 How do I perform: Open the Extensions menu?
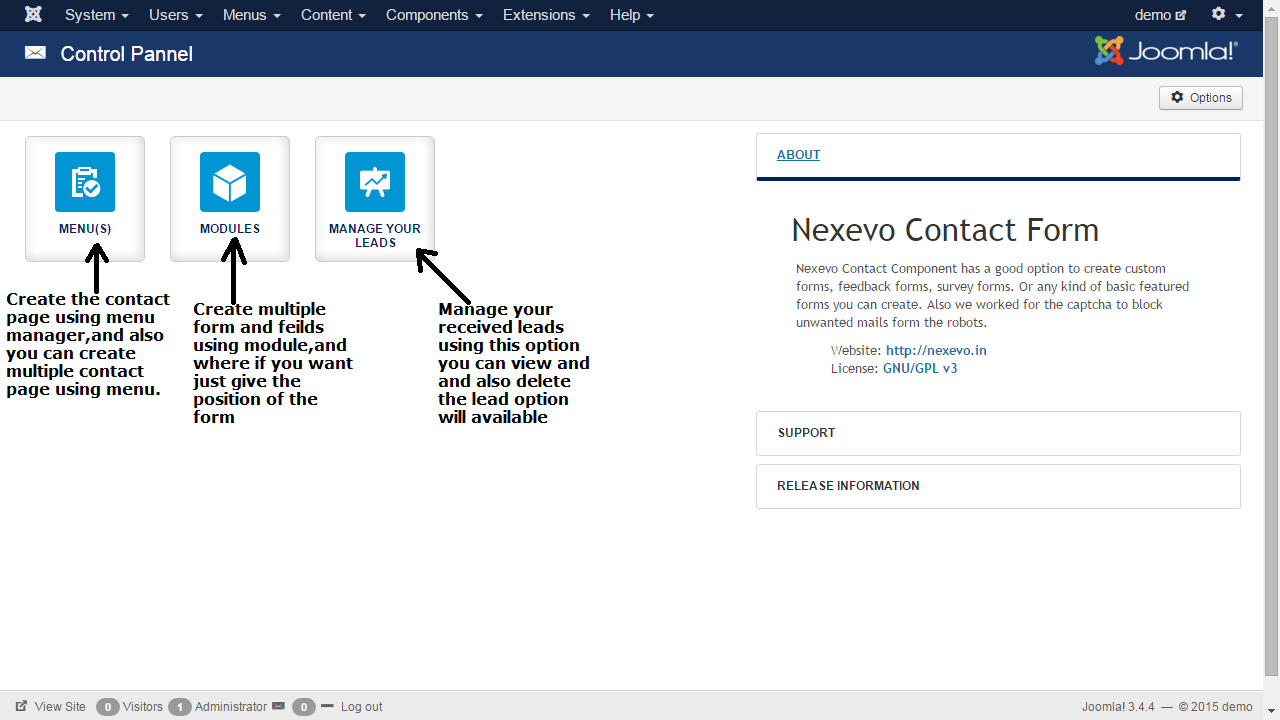(546, 15)
